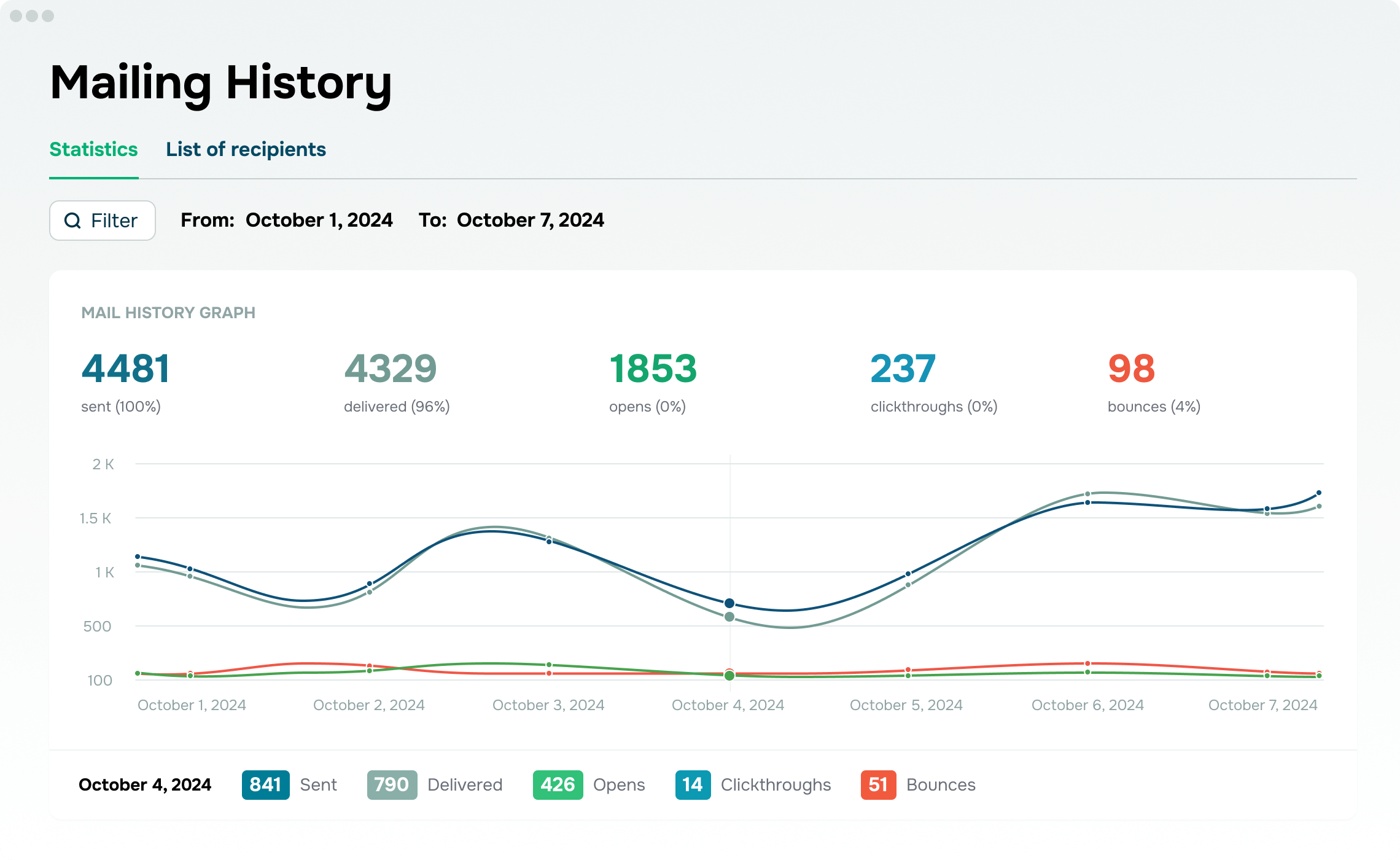This screenshot has height=860, width=1400.
Task: Click the first gray window control dot
Action: pos(16,16)
